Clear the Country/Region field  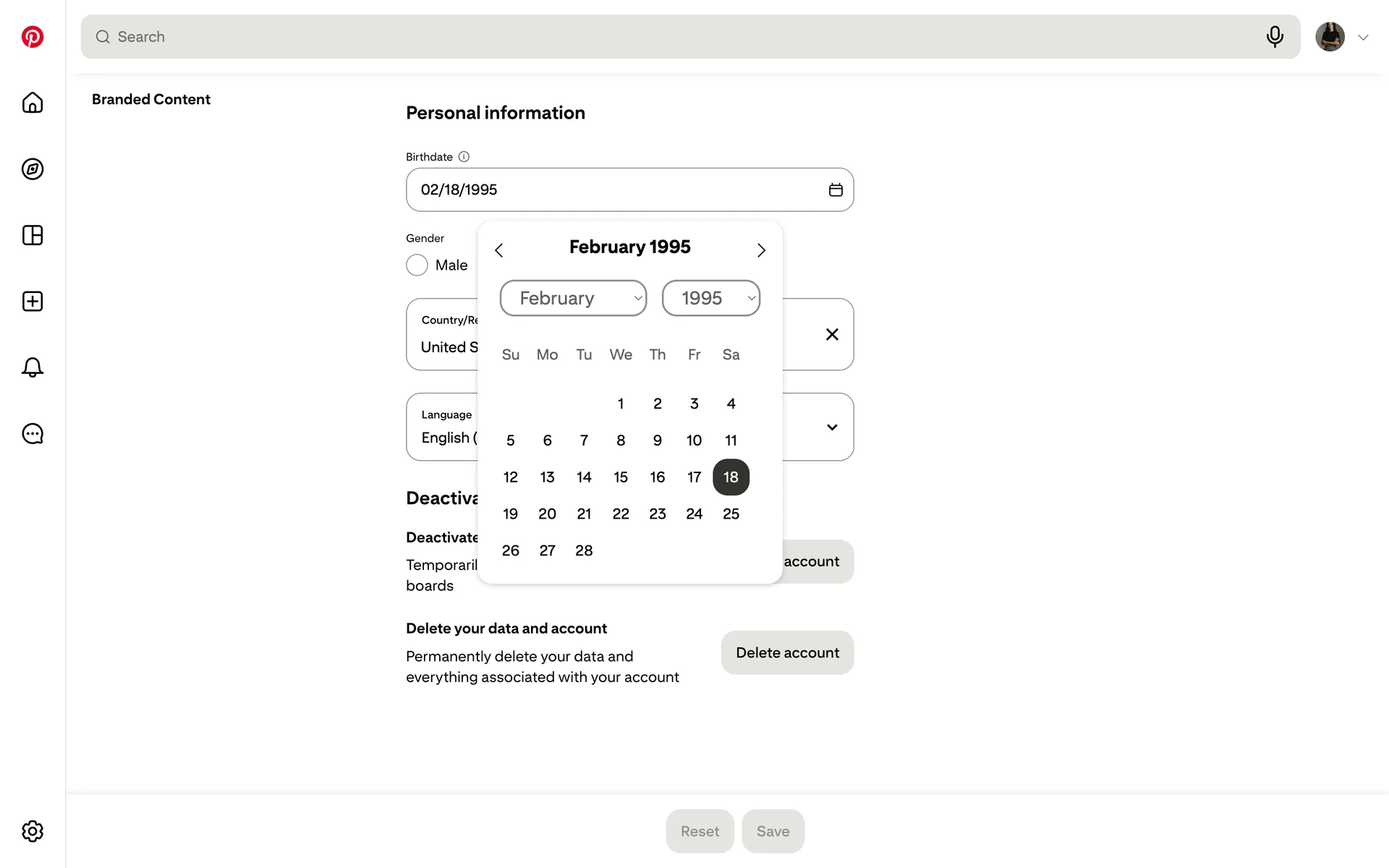coord(832,334)
